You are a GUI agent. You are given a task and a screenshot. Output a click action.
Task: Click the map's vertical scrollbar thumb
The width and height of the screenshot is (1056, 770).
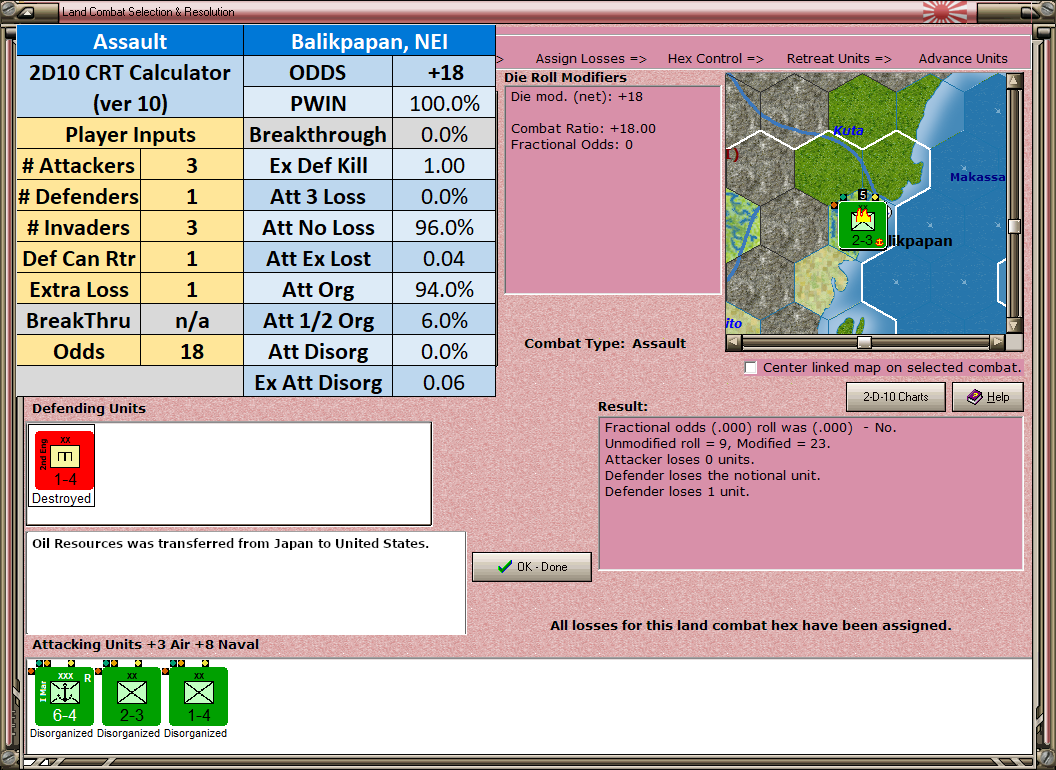pos(1014,226)
